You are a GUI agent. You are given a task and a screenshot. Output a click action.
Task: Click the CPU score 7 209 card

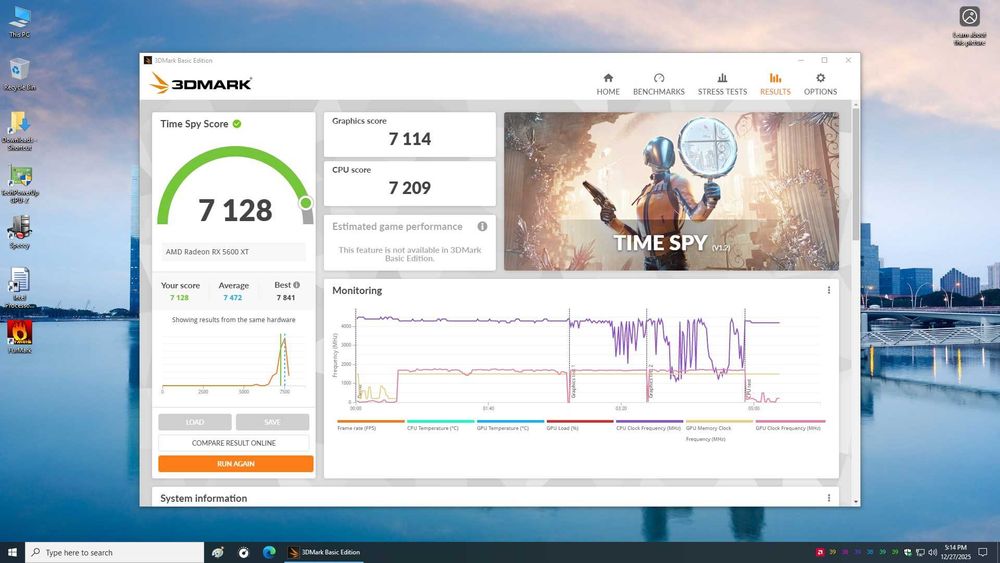click(x=409, y=183)
